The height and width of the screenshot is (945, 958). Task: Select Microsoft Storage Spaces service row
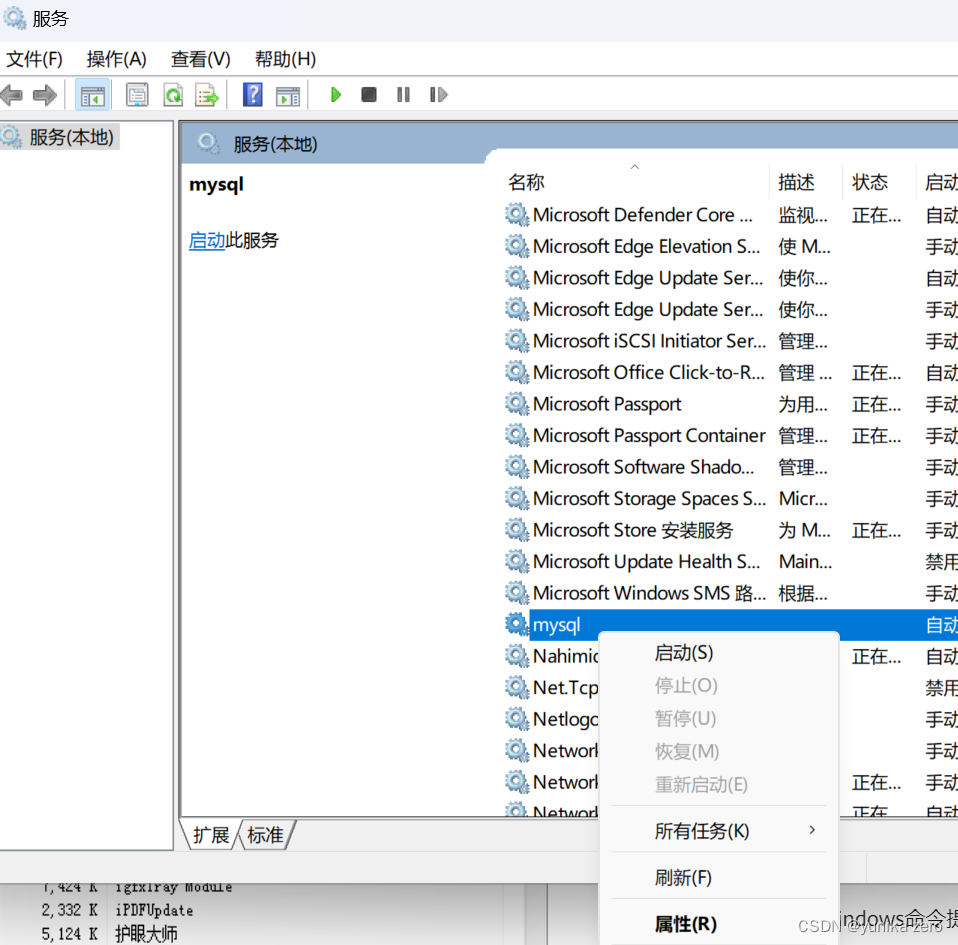click(731, 498)
